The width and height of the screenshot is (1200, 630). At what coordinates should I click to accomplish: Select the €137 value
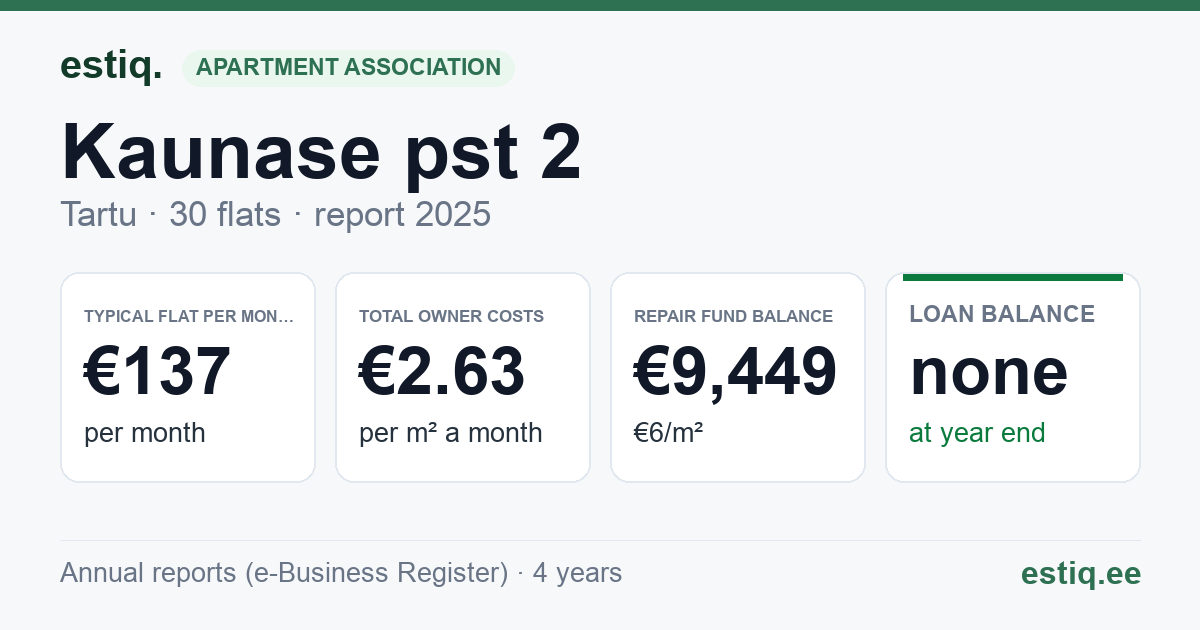(158, 371)
